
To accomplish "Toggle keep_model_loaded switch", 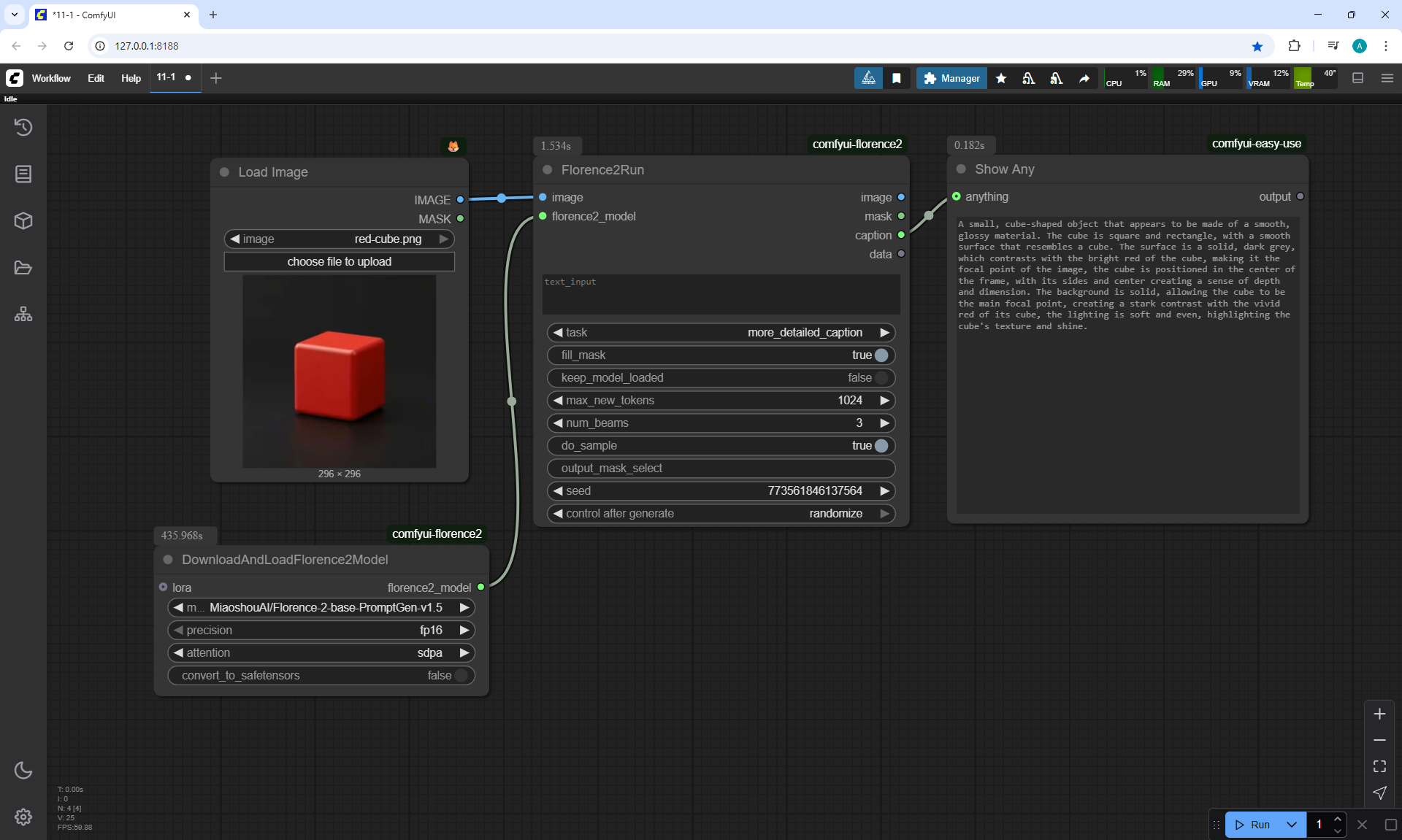I will click(881, 378).
